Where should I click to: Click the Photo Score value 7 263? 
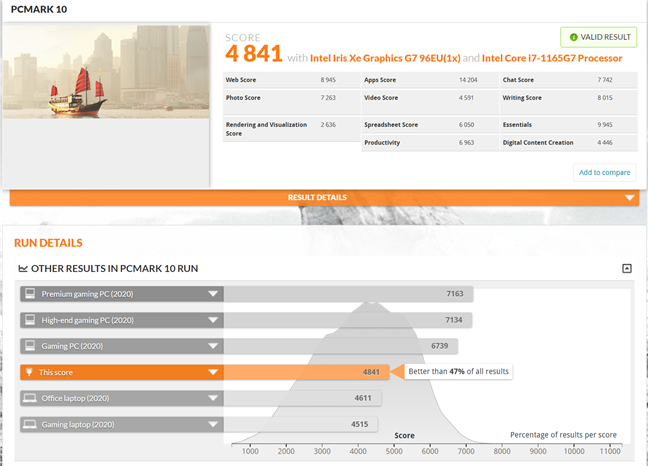328,98
